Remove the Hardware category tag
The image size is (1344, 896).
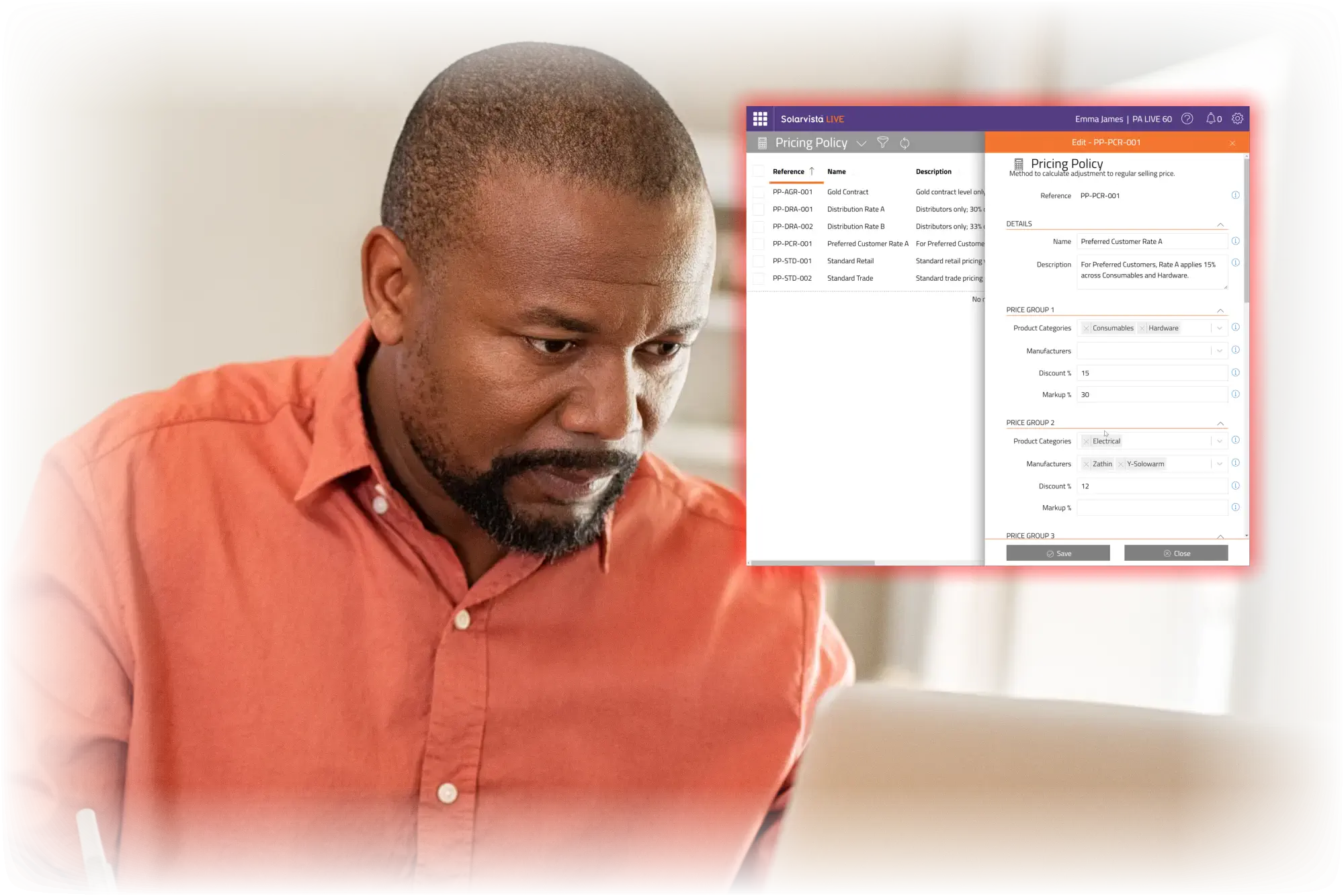(x=1142, y=328)
